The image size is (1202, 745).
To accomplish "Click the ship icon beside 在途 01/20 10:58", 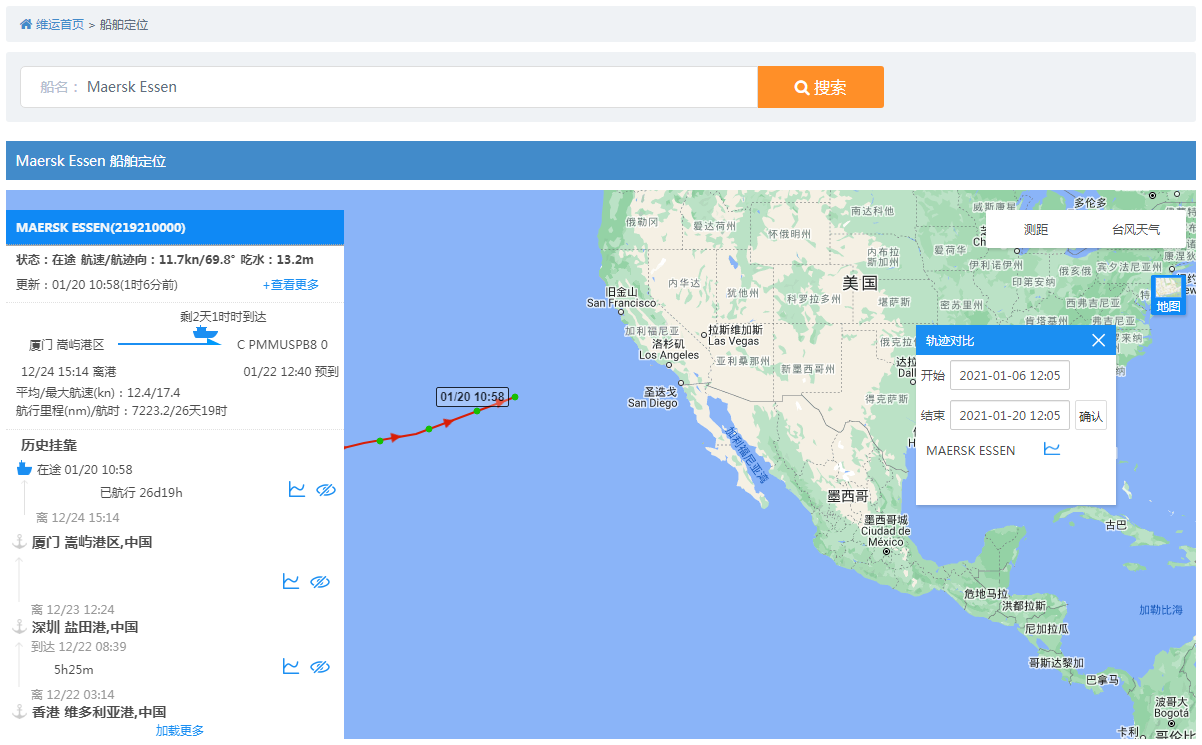I will coord(25,469).
